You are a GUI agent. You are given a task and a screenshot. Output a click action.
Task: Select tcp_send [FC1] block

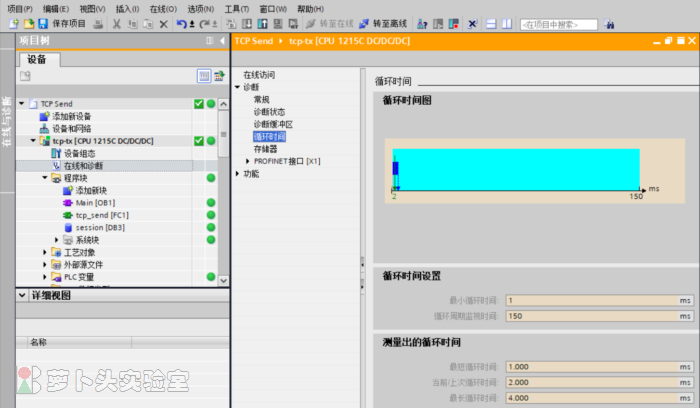tap(102, 215)
